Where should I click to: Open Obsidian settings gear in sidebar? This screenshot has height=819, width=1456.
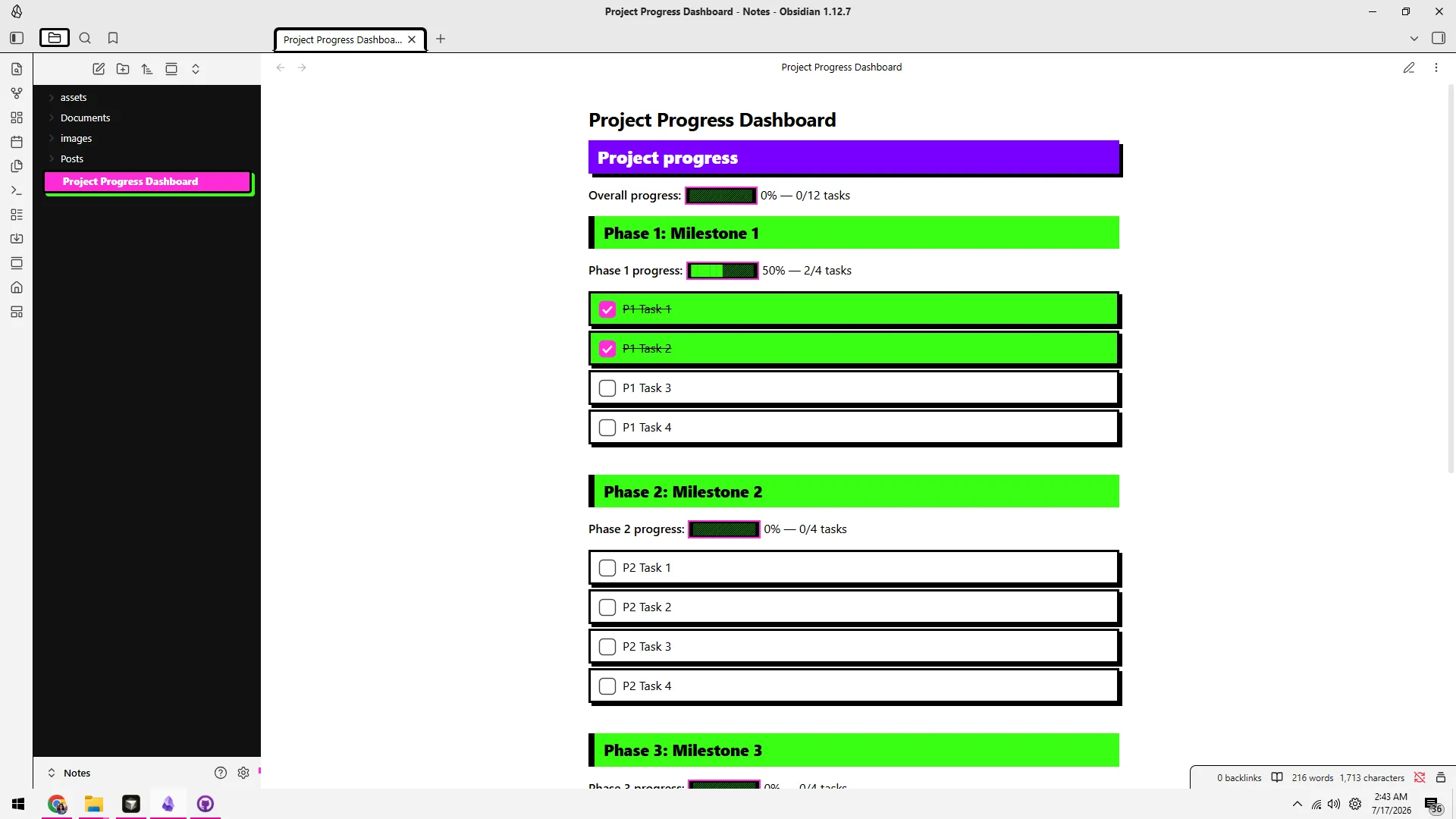coord(243,773)
